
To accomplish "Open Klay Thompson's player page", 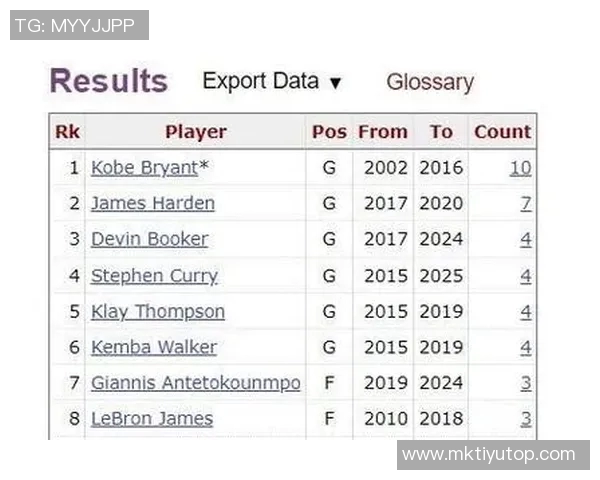I will 158,312.
